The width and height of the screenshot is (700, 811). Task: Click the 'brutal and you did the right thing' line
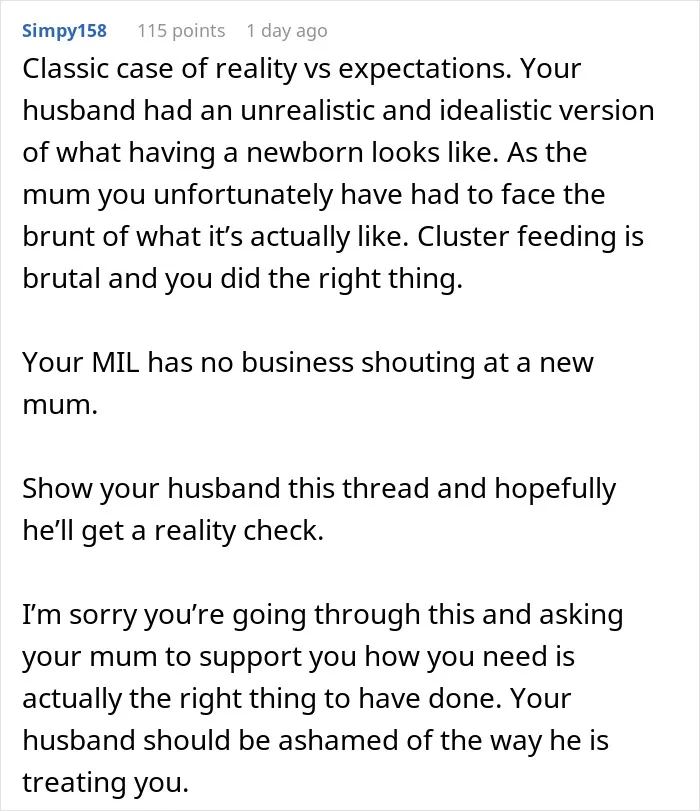(x=242, y=279)
